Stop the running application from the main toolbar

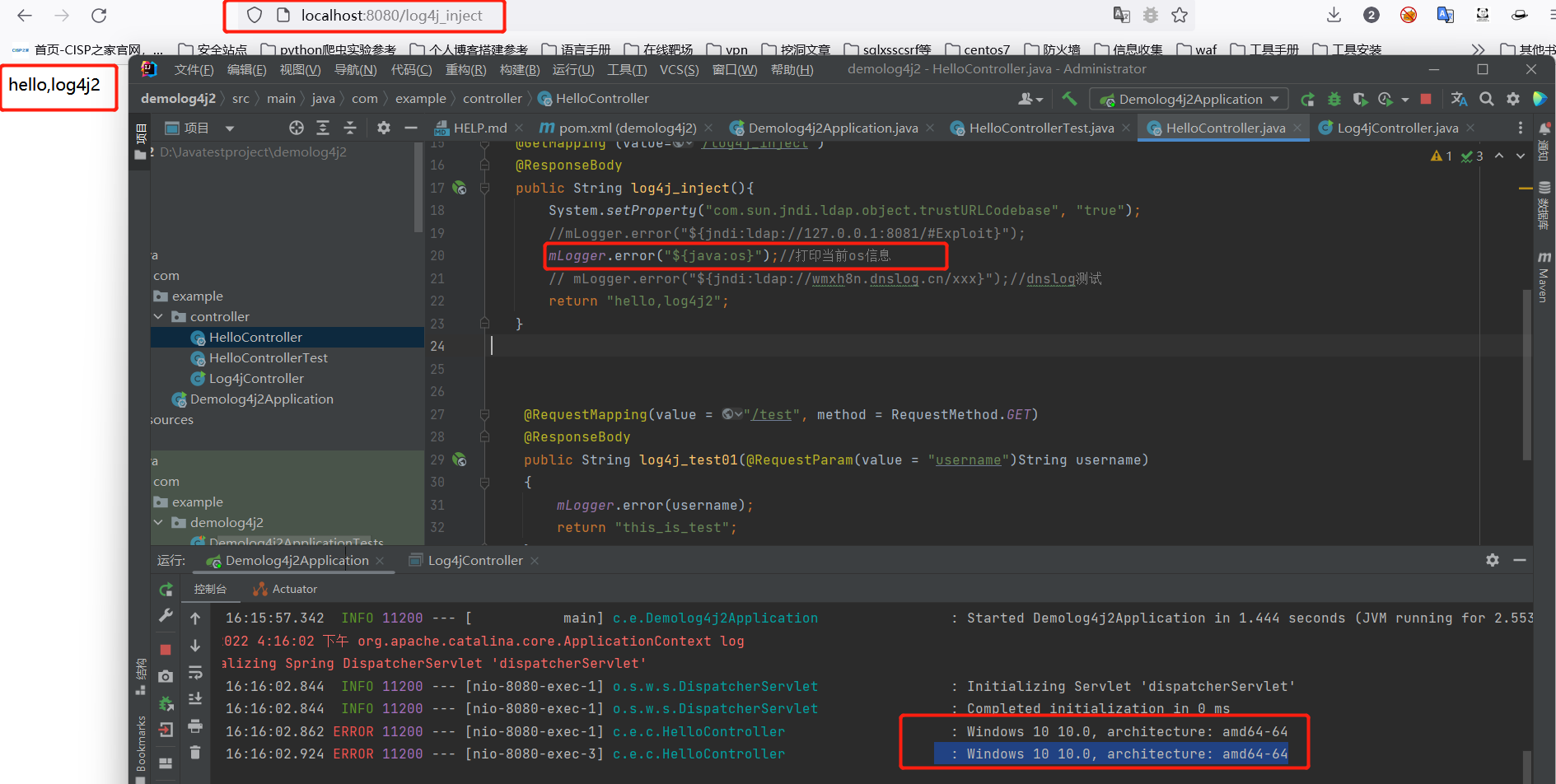pyautogui.click(x=1426, y=99)
